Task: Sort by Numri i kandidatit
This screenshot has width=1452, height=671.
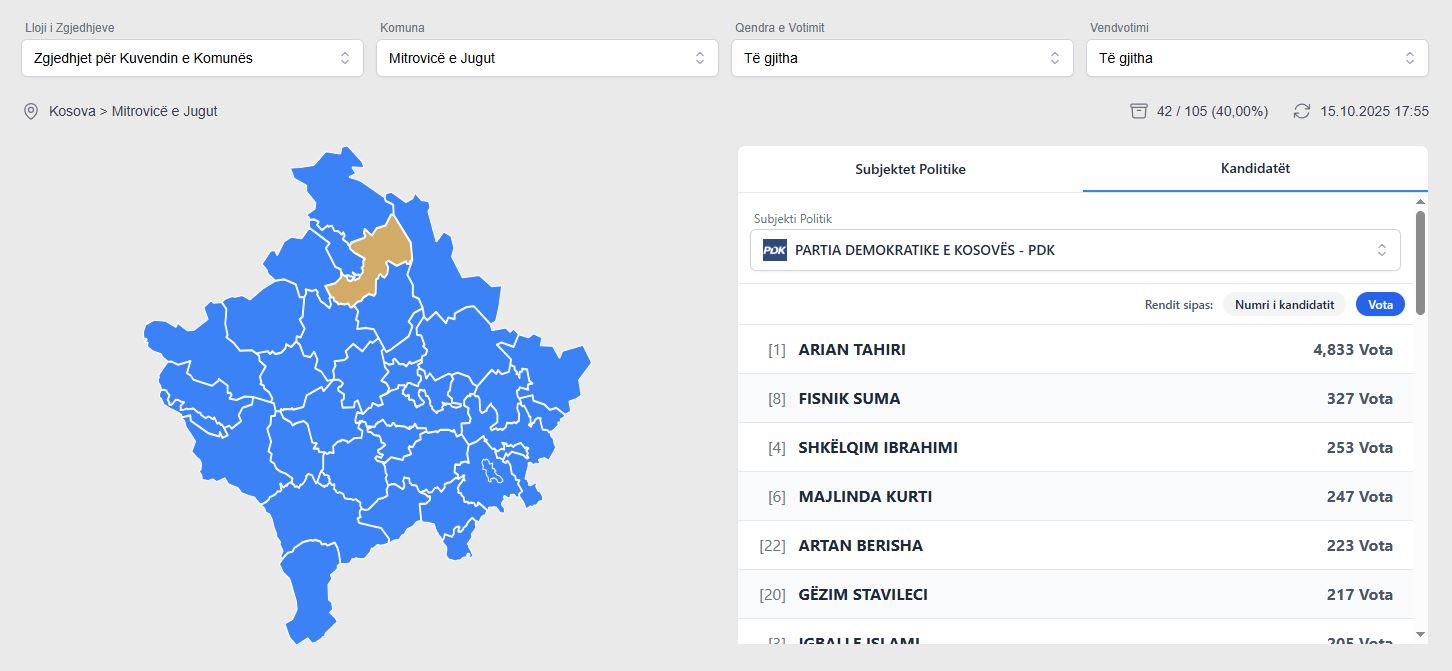Action: coord(1284,305)
